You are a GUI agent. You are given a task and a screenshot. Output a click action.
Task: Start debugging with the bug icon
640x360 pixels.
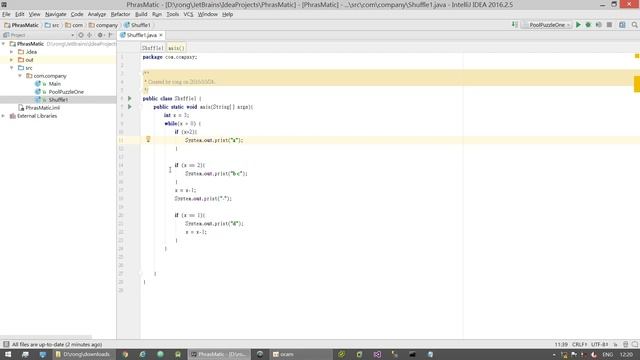(x=588, y=25)
